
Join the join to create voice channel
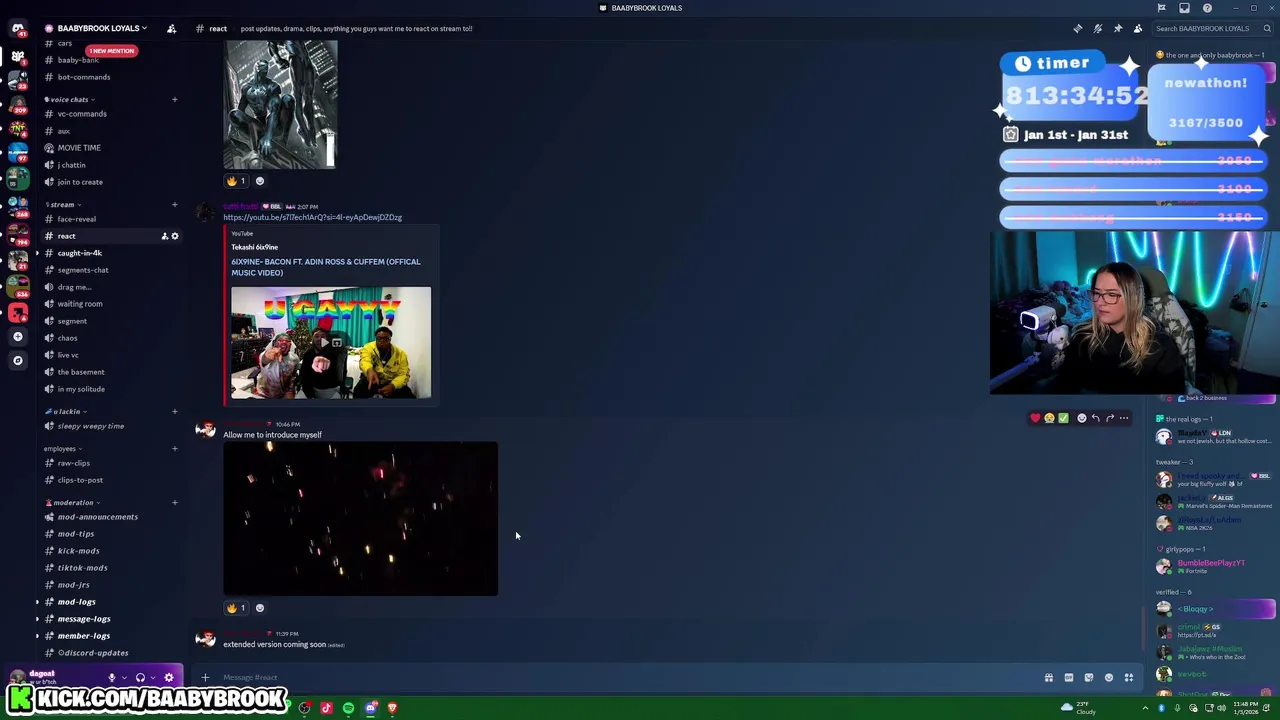(80, 182)
